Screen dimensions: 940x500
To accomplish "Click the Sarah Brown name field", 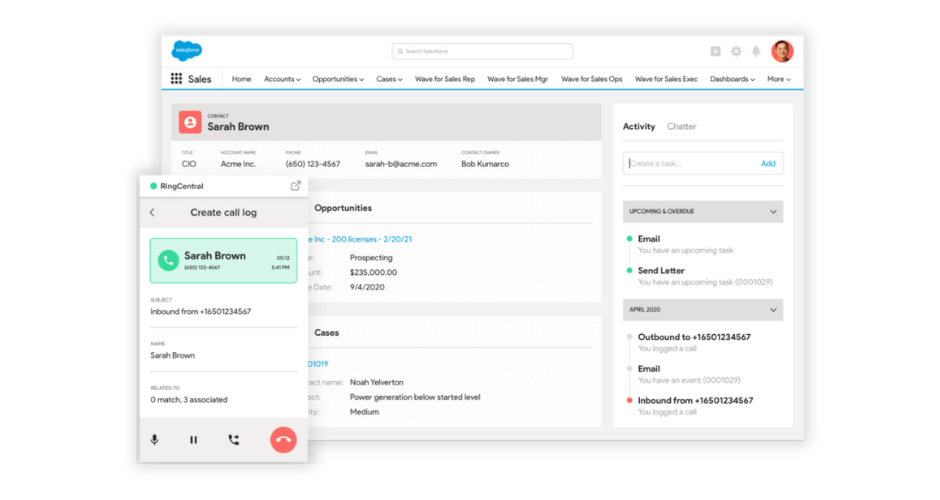I will 224,356.
